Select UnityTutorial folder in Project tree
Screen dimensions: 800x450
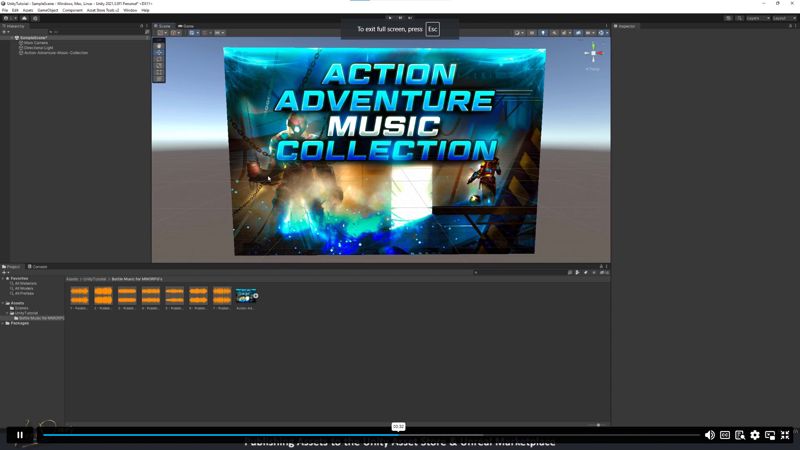(x=25, y=313)
